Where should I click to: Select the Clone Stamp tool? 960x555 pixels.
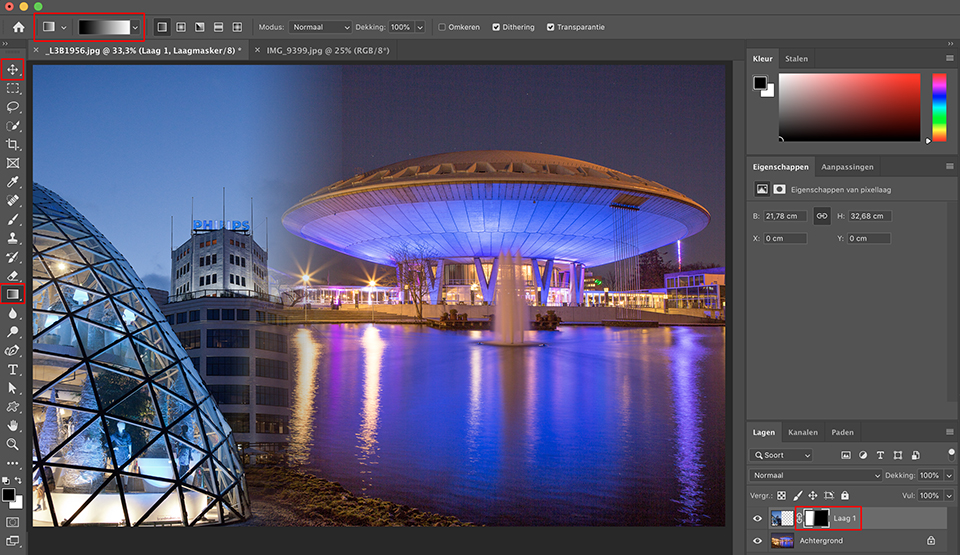point(12,238)
